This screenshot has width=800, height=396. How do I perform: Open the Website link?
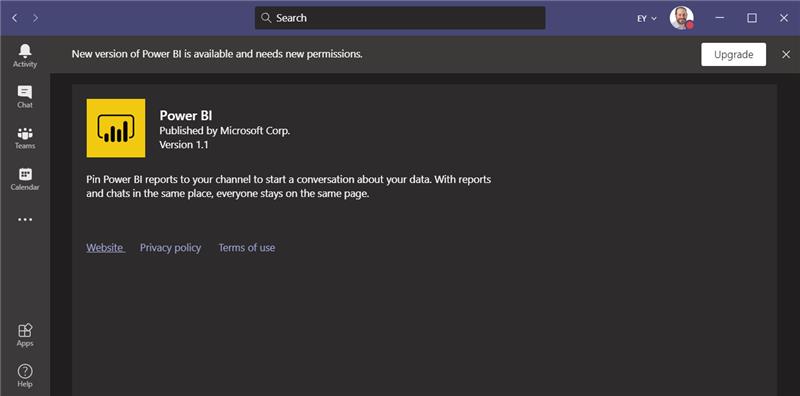point(105,248)
